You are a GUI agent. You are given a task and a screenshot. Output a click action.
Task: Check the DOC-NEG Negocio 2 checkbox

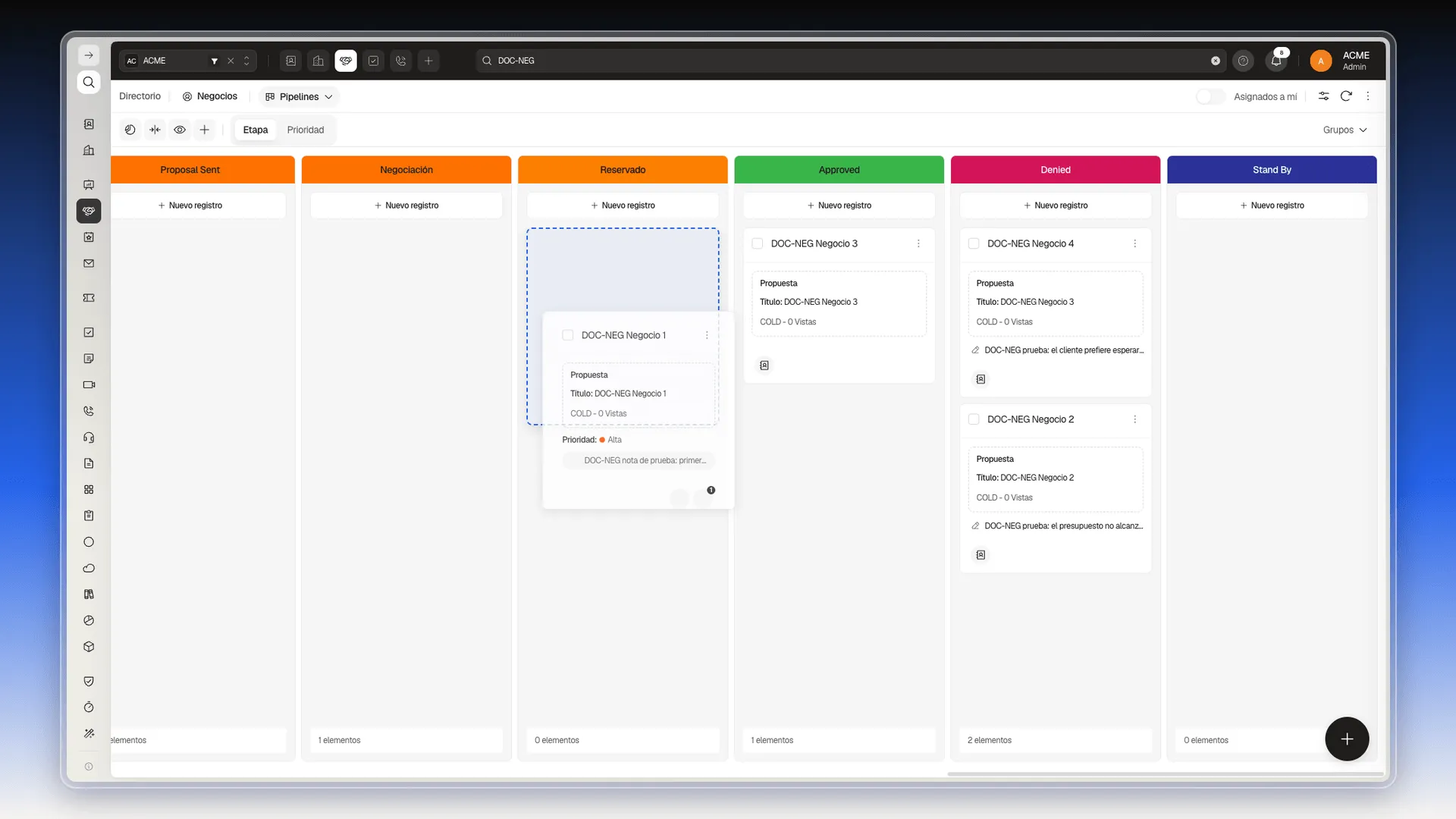pyautogui.click(x=974, y=419)
